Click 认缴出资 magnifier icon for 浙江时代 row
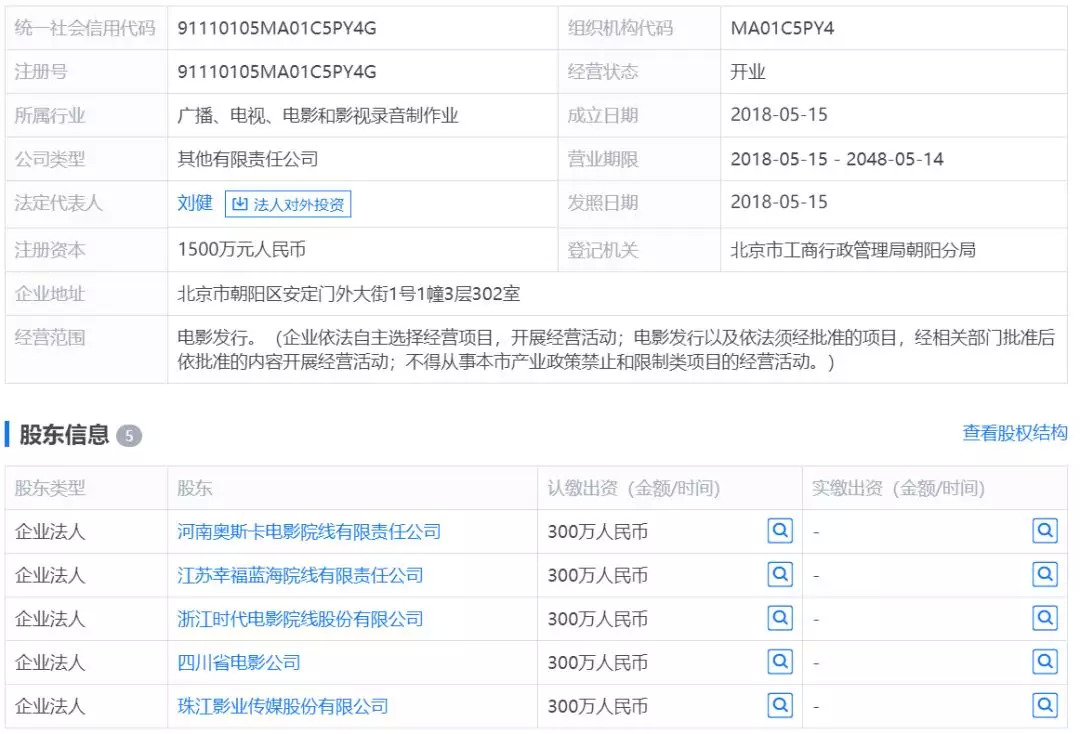1080x734 pixels. [780, 618]
